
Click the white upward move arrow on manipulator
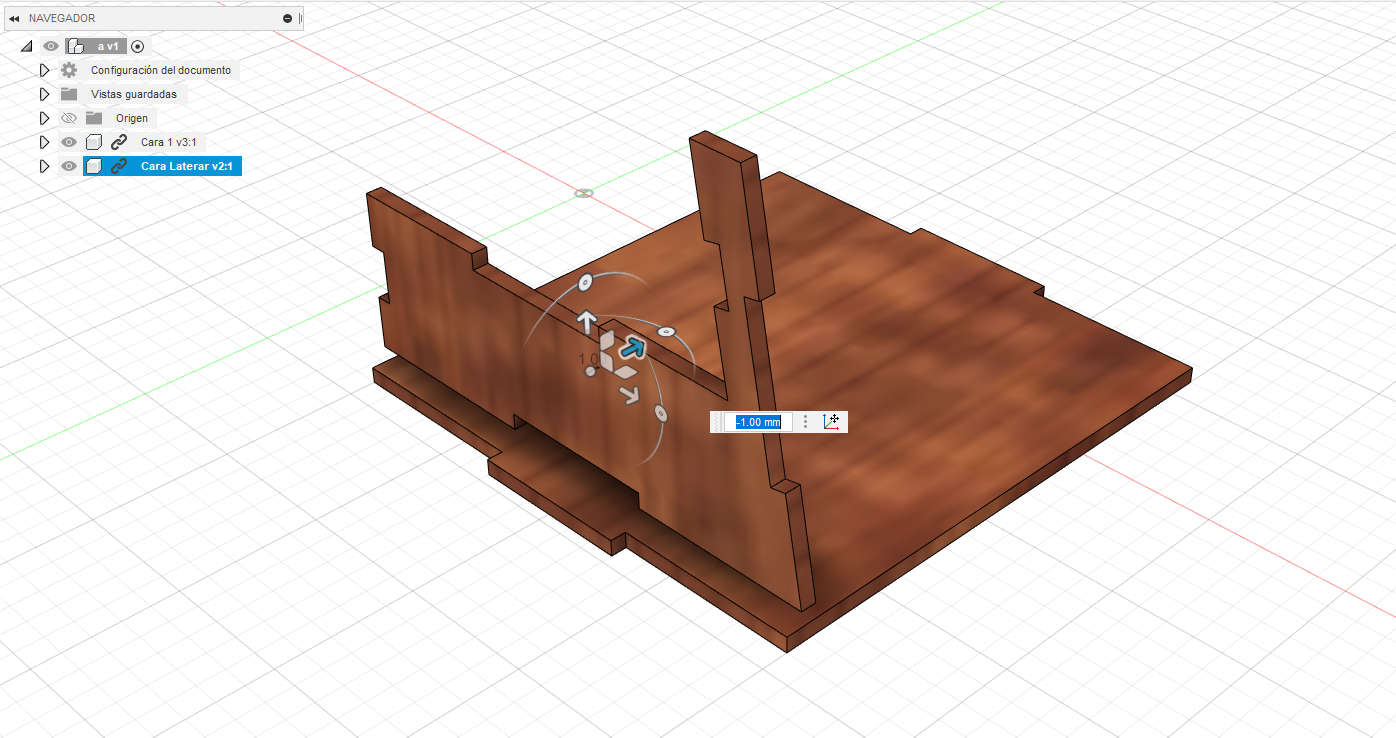pyautogui.click(x=587, y=321)
